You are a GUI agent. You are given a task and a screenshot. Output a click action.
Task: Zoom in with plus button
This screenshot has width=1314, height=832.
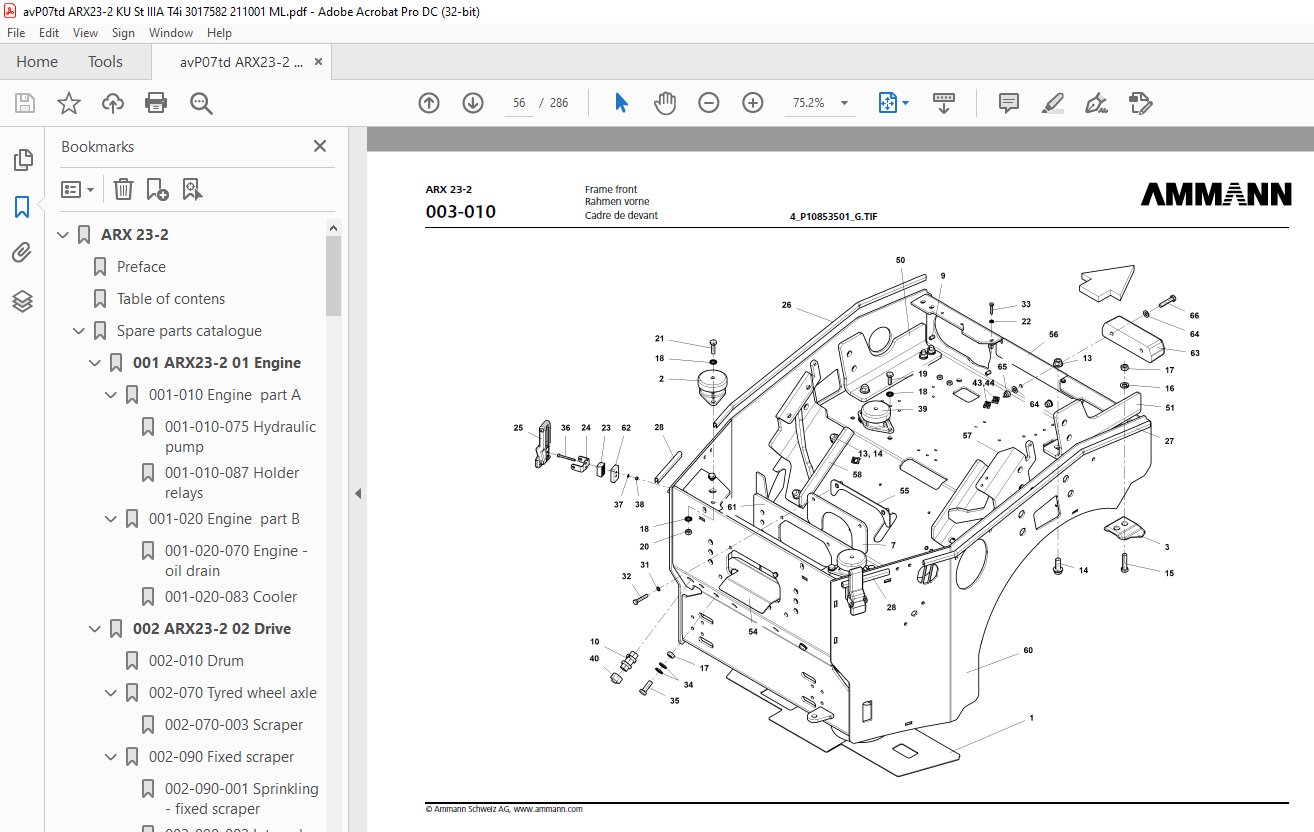753,103
